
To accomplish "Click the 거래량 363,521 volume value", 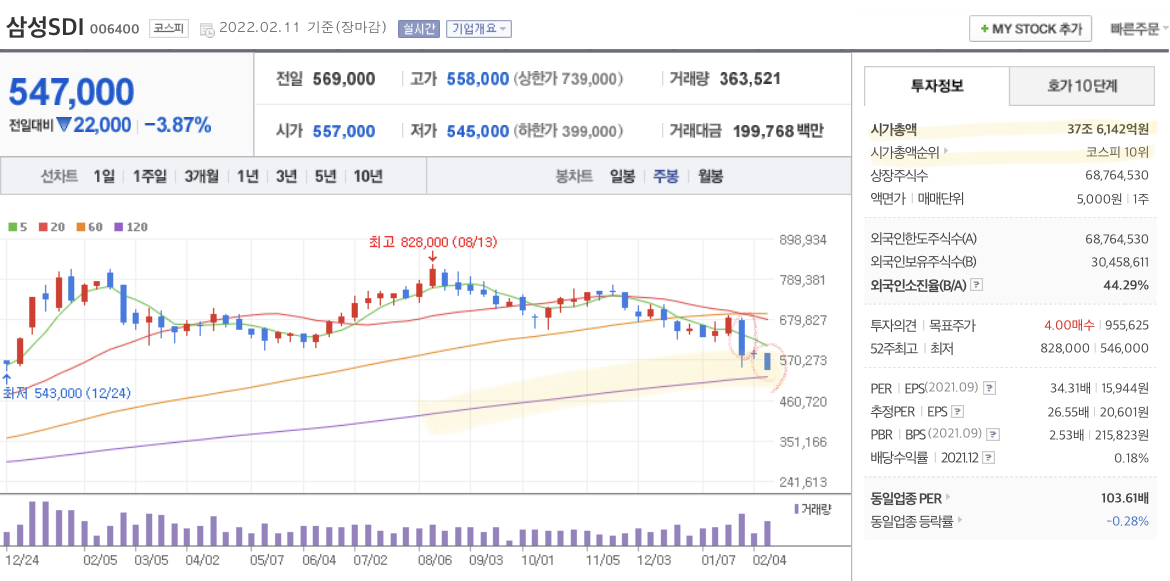I will 749,78.
